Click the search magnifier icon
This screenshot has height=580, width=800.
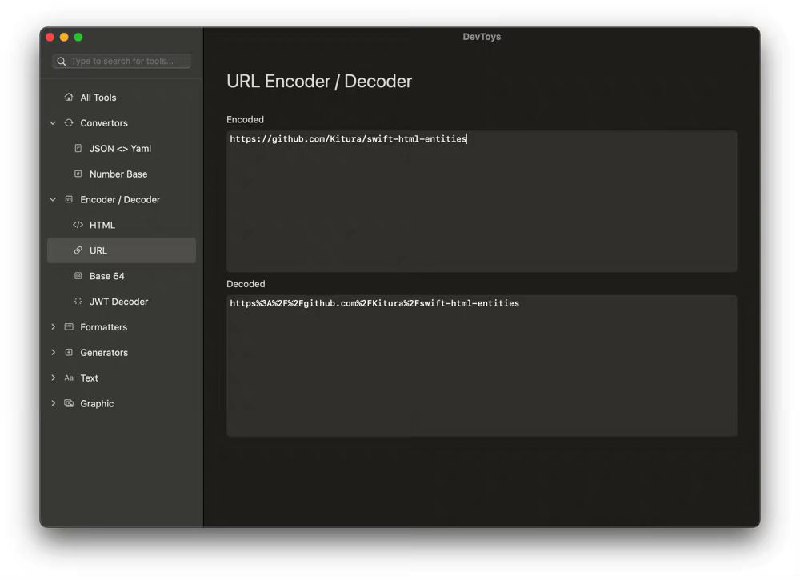62,61
